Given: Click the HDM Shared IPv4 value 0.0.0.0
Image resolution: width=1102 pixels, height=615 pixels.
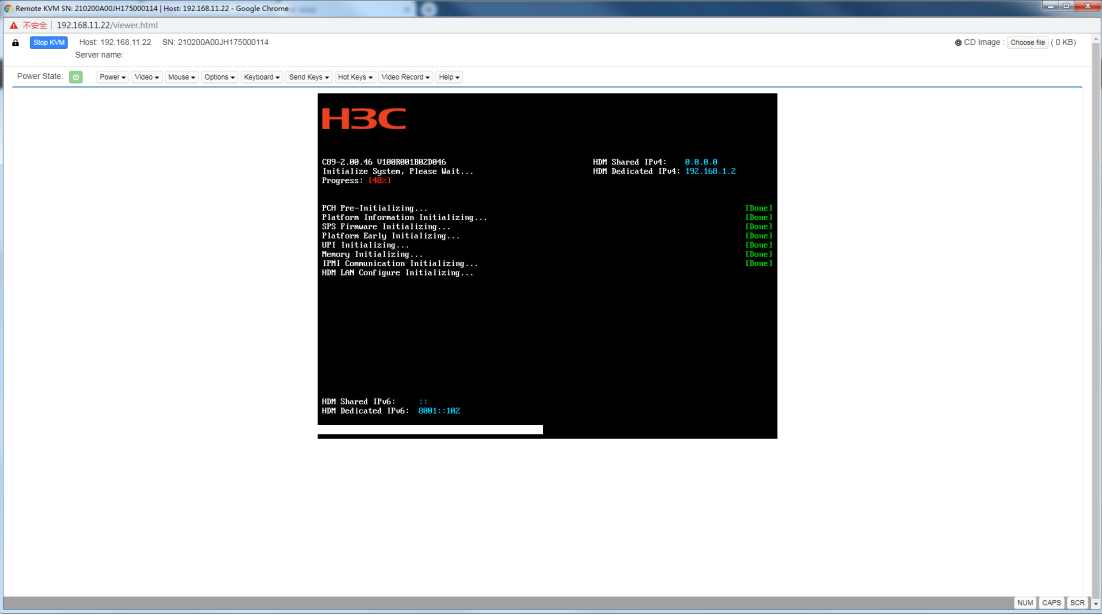Looking at the screenshot, I should point(701,162).
